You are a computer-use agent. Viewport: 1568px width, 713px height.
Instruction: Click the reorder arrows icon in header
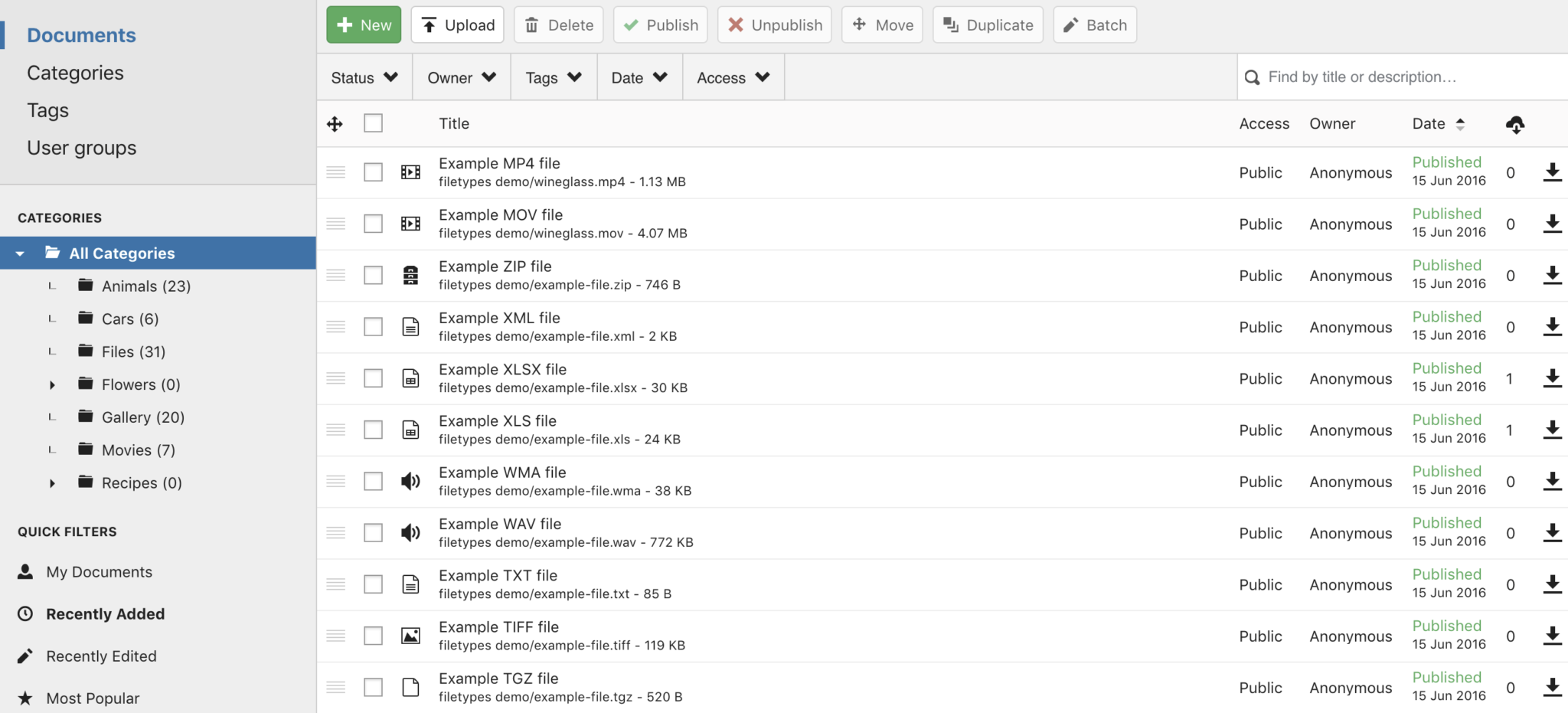pyautogui.click(x=335, y=124)
